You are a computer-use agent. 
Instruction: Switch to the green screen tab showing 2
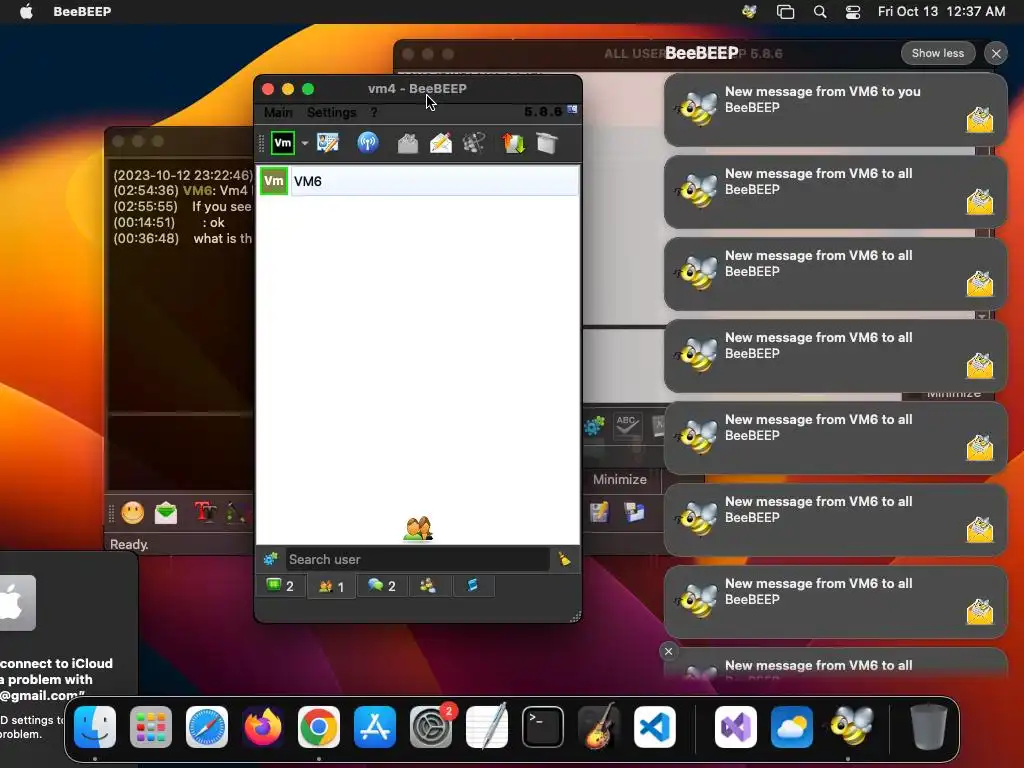click(x=281, y=586)
